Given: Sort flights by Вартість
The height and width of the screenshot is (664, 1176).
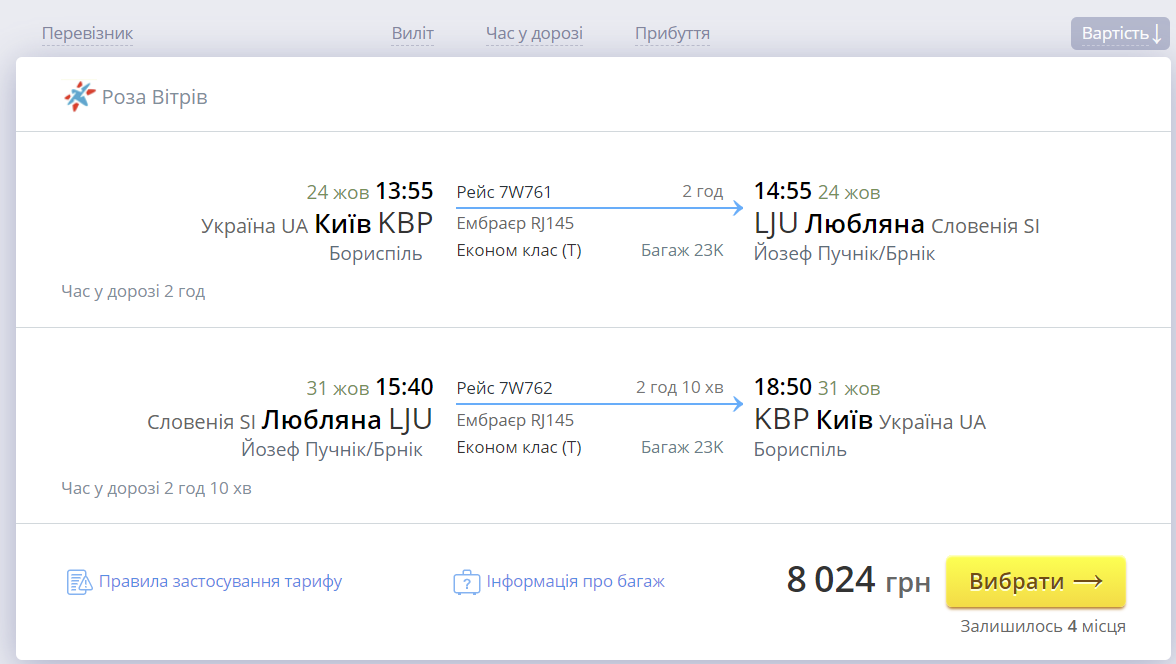Looking at the screenshot, I should coord(1120,34).
